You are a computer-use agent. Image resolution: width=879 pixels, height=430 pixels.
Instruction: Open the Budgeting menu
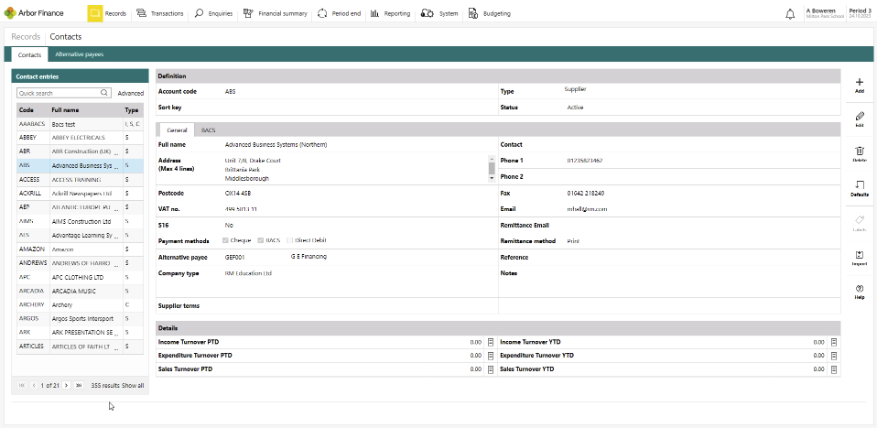pyautogui.click(x=489, y=13)
